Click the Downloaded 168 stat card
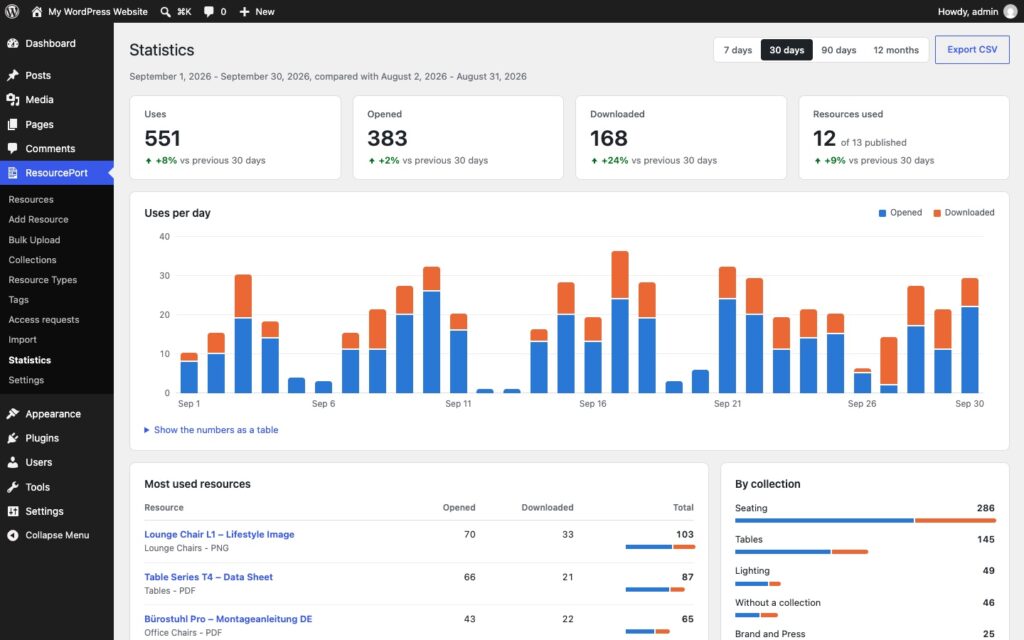 [680, 137]
